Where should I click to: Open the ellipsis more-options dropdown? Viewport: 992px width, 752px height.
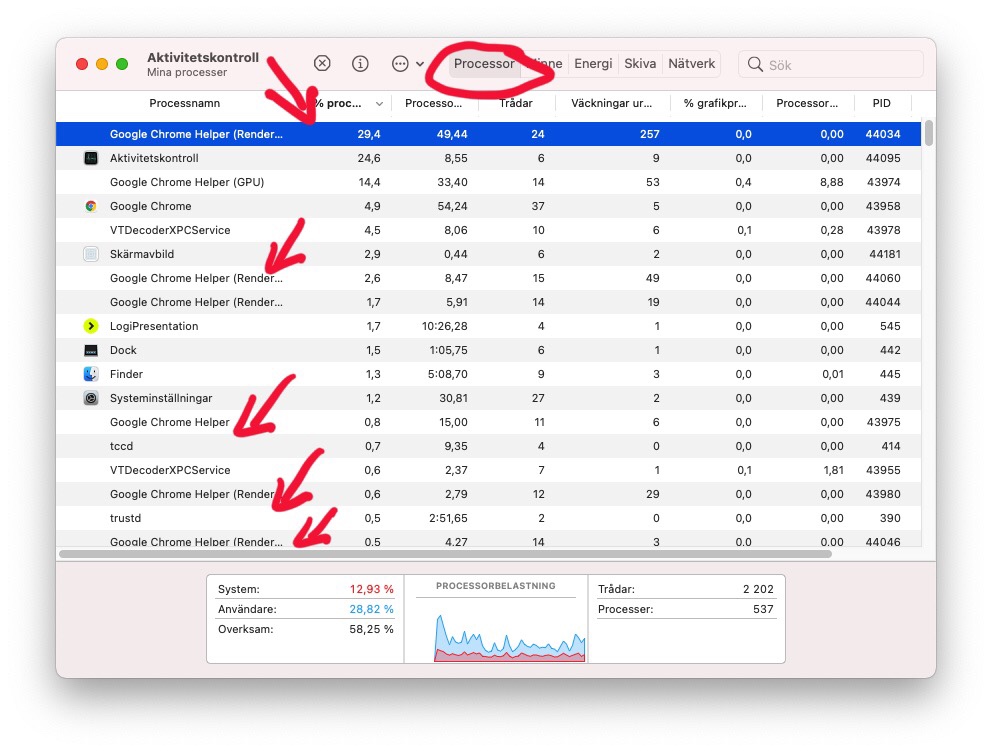407,63
